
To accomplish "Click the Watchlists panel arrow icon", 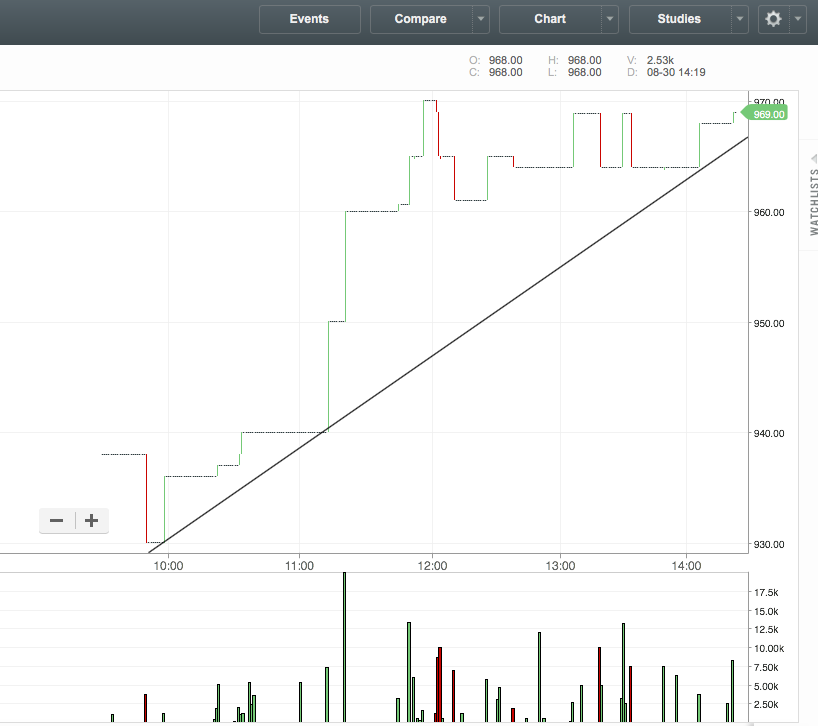I will (x=813, y=158).
